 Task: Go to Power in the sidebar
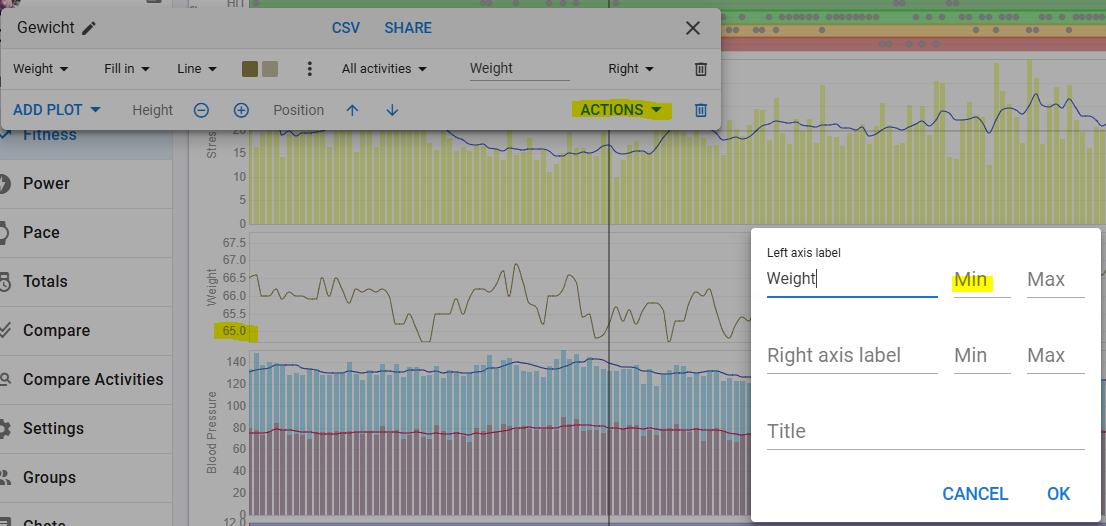pyautogui.click(x=46, y=183)
